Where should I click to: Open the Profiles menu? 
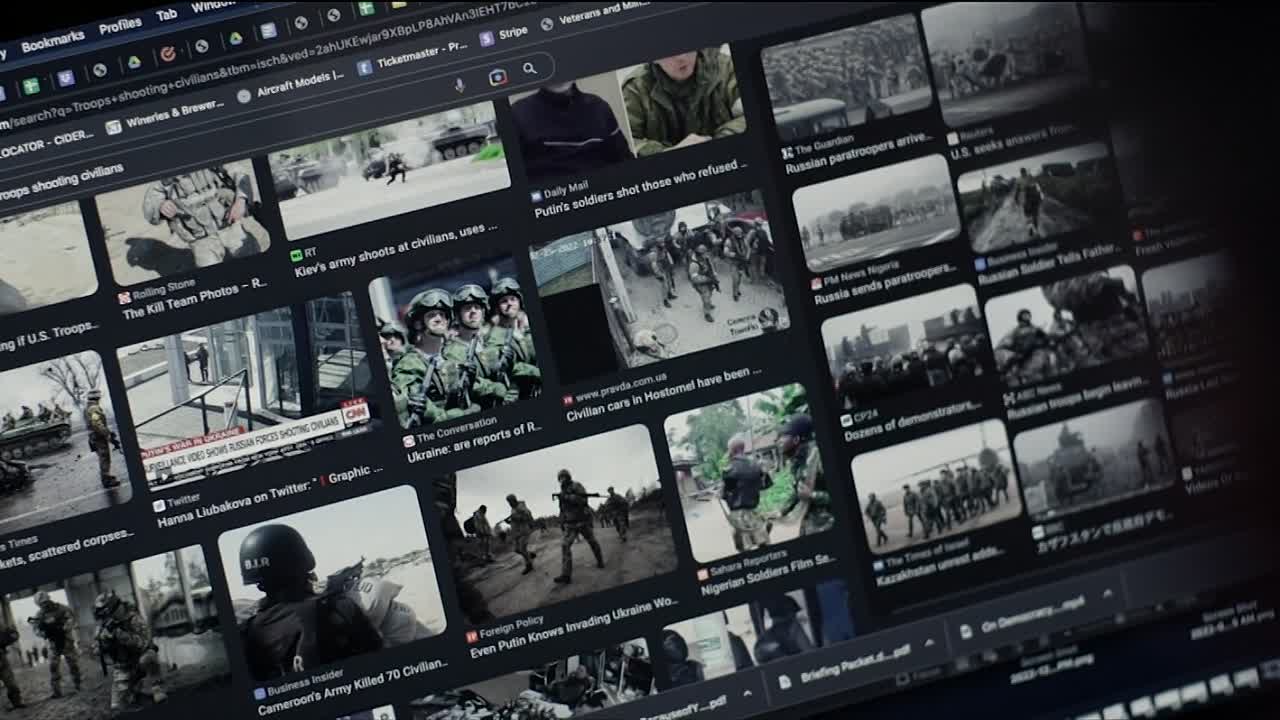[120, 25]
